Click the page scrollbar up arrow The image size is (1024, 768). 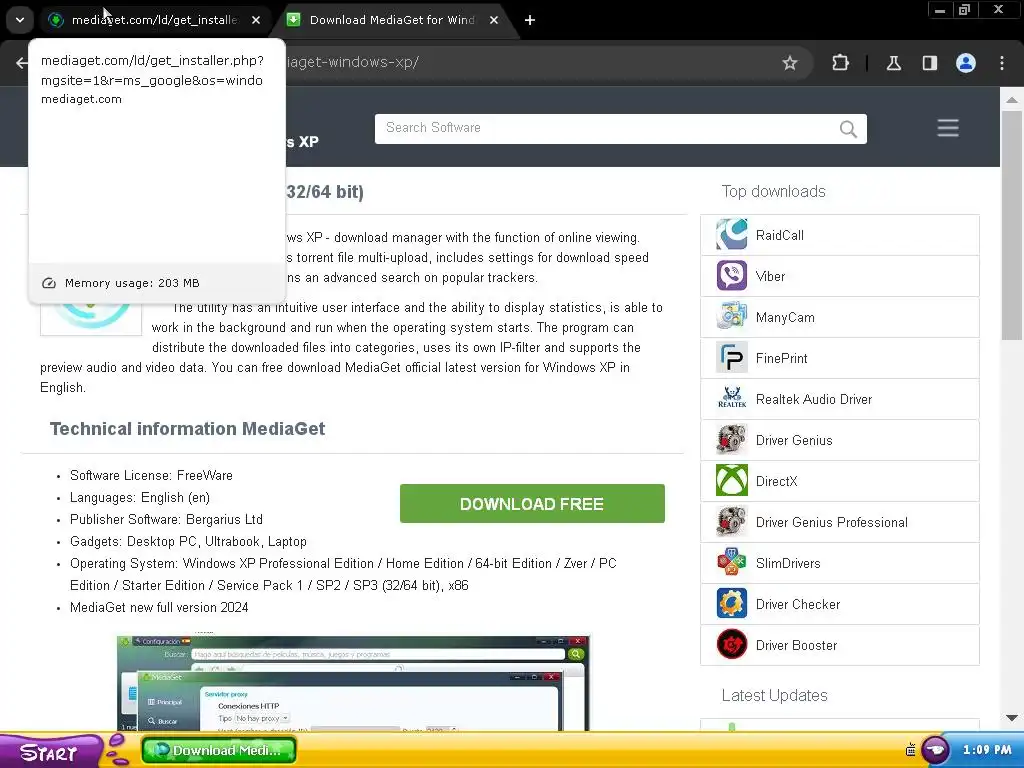point(1012,99)
